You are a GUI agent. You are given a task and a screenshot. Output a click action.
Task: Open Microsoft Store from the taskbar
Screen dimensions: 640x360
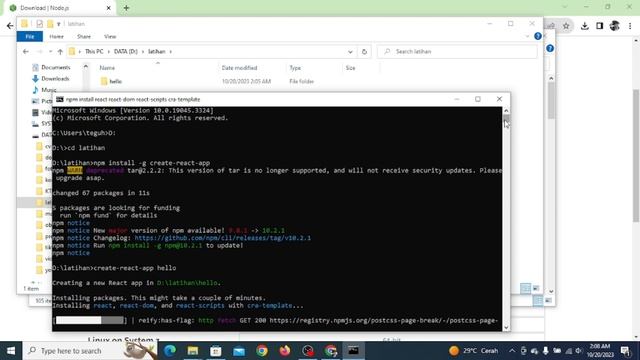[x=216, y=351]
